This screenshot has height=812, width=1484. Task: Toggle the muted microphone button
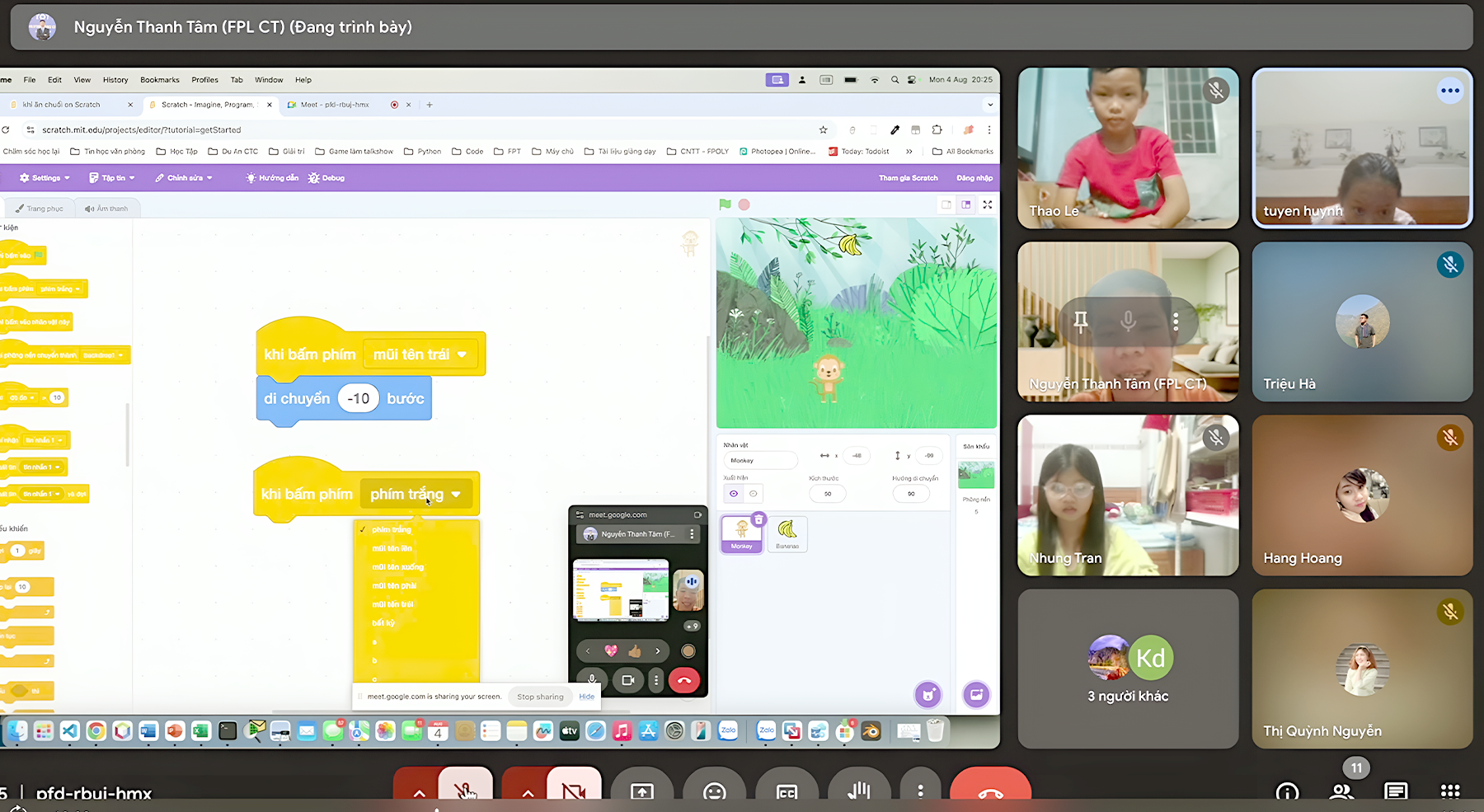pyautogui.click(x=465, y=791)
